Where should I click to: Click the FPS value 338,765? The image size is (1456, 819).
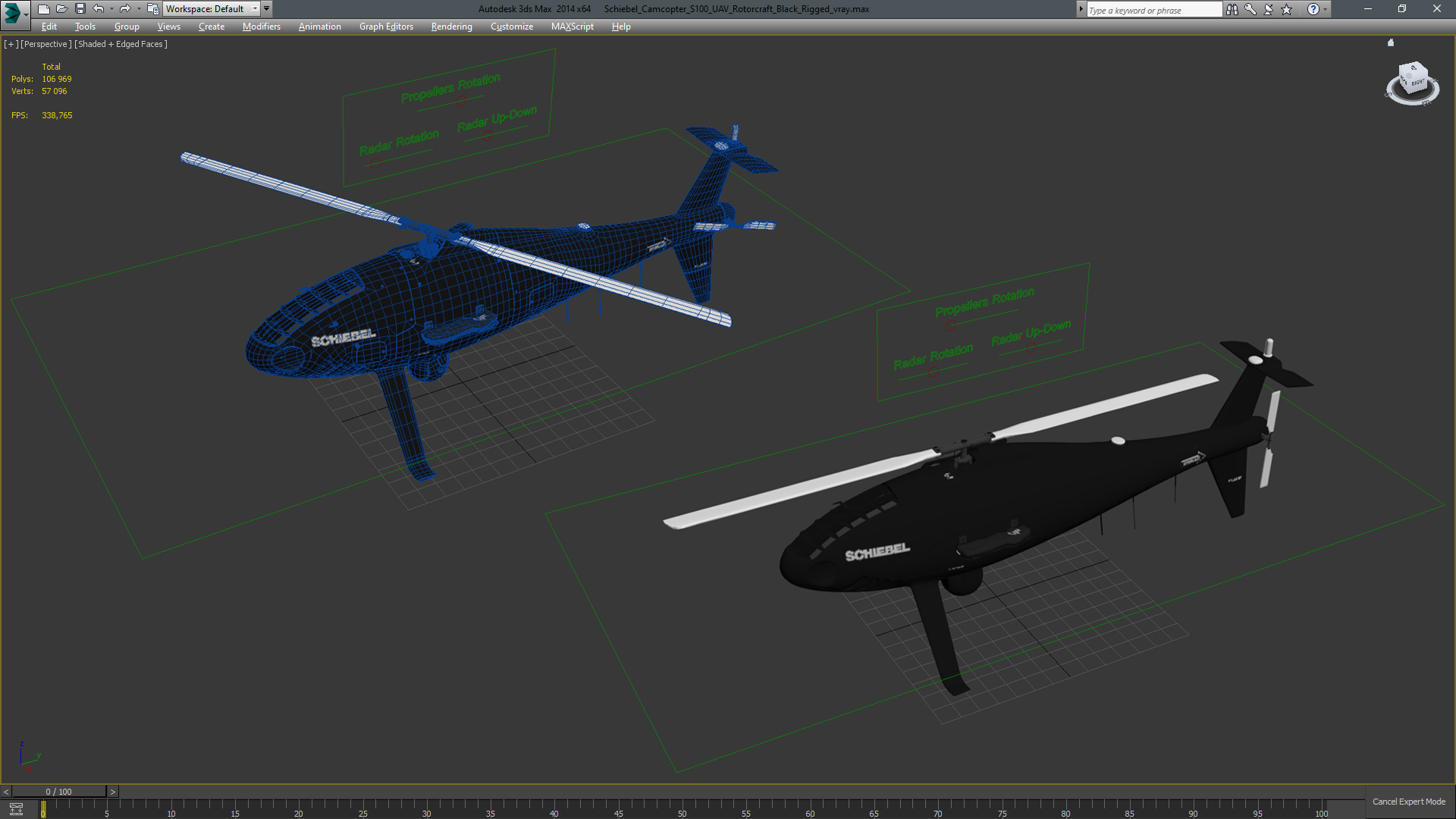57,115
